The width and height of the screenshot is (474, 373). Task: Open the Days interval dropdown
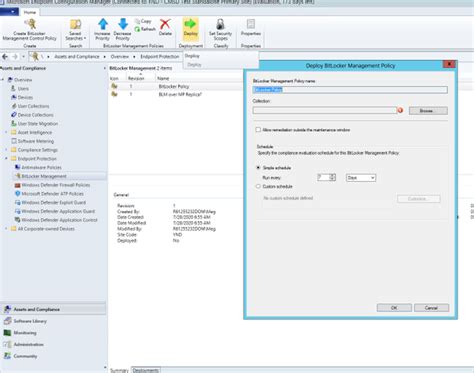tap(361, 178)
